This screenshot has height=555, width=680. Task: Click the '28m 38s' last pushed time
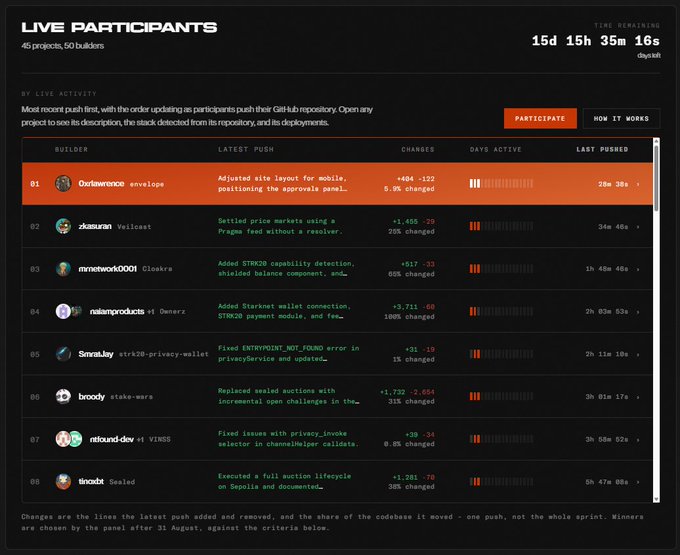613,184
